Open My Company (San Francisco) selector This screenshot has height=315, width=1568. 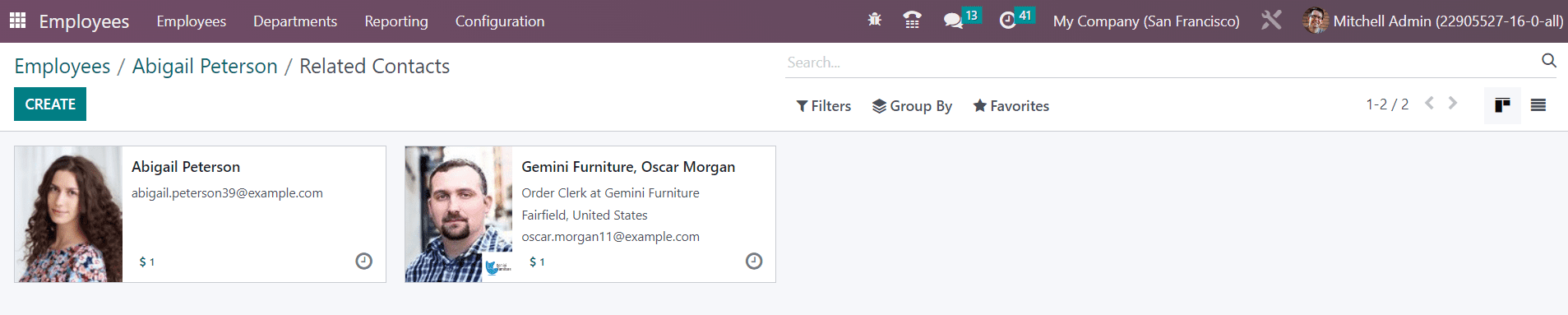(1146, 21)
